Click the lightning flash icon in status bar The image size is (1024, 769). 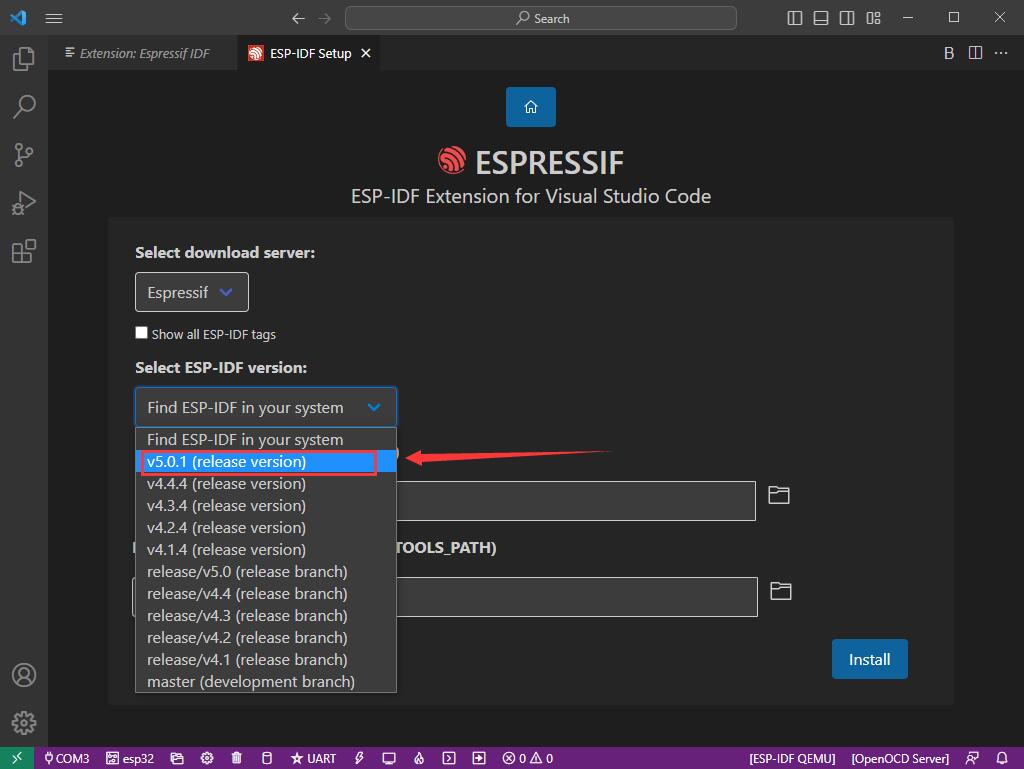point(359,758)
